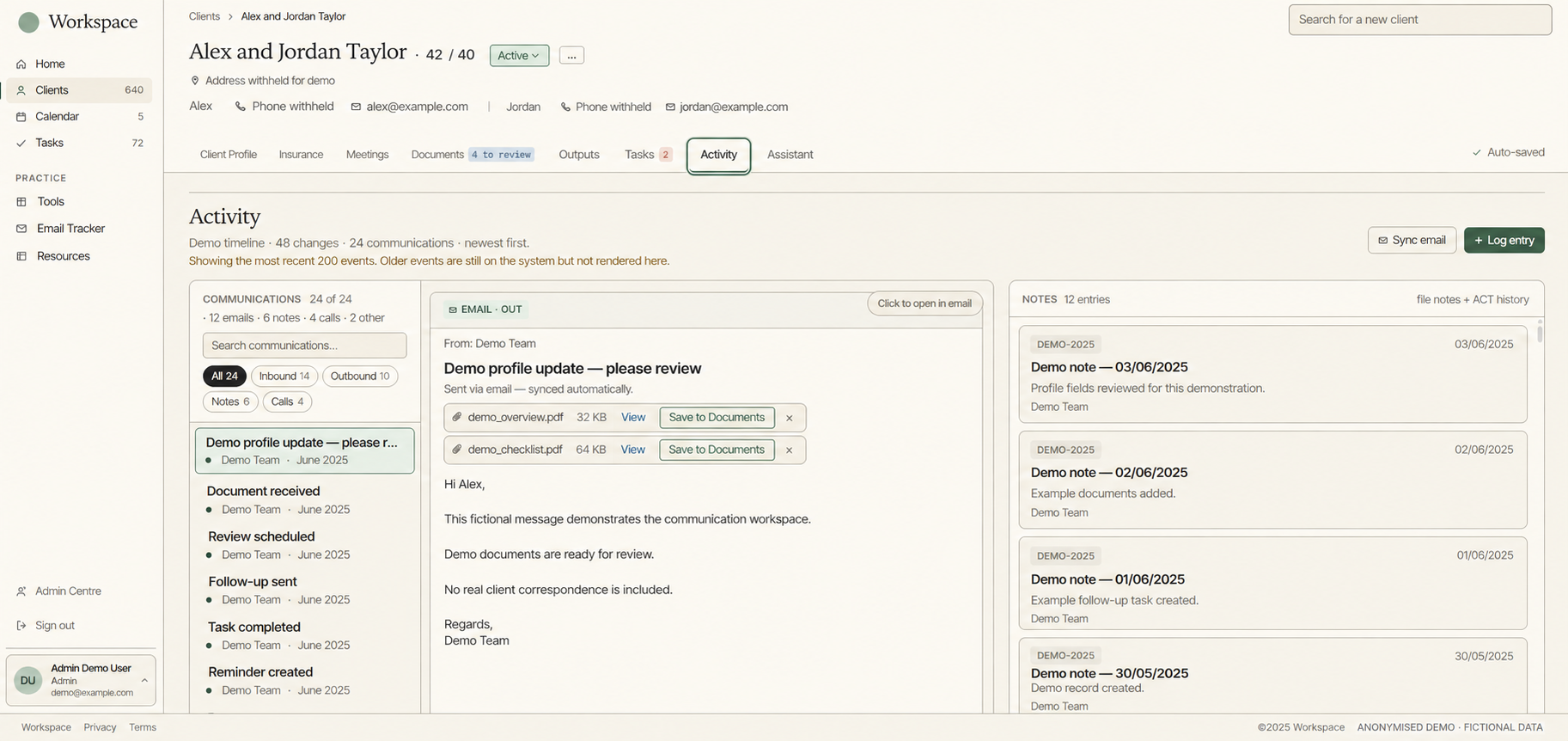Open the Demo note 02/06/2025 card

coord(1272,480)
